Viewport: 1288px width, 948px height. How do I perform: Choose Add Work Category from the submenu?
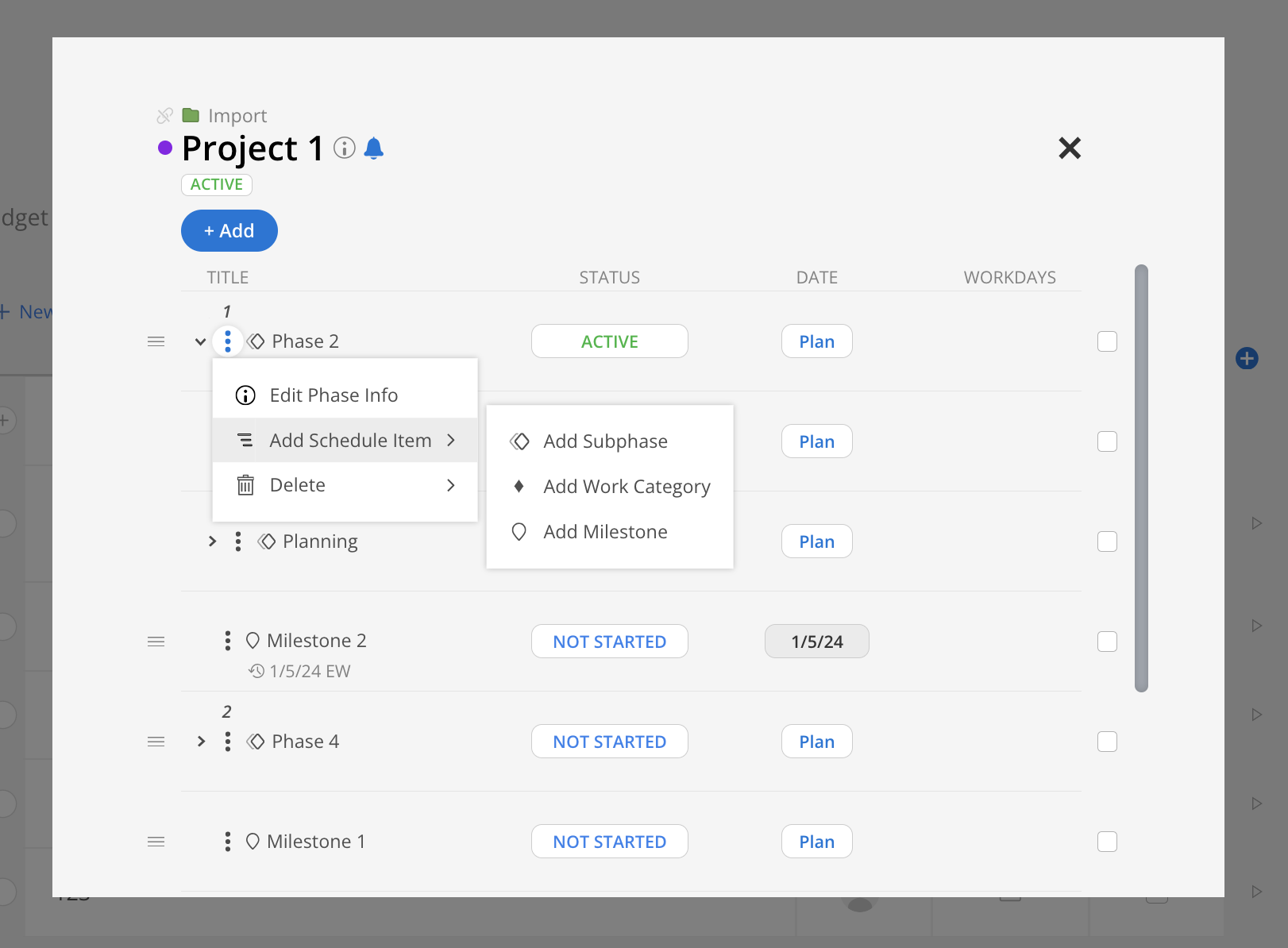click(x=626, y=486)
